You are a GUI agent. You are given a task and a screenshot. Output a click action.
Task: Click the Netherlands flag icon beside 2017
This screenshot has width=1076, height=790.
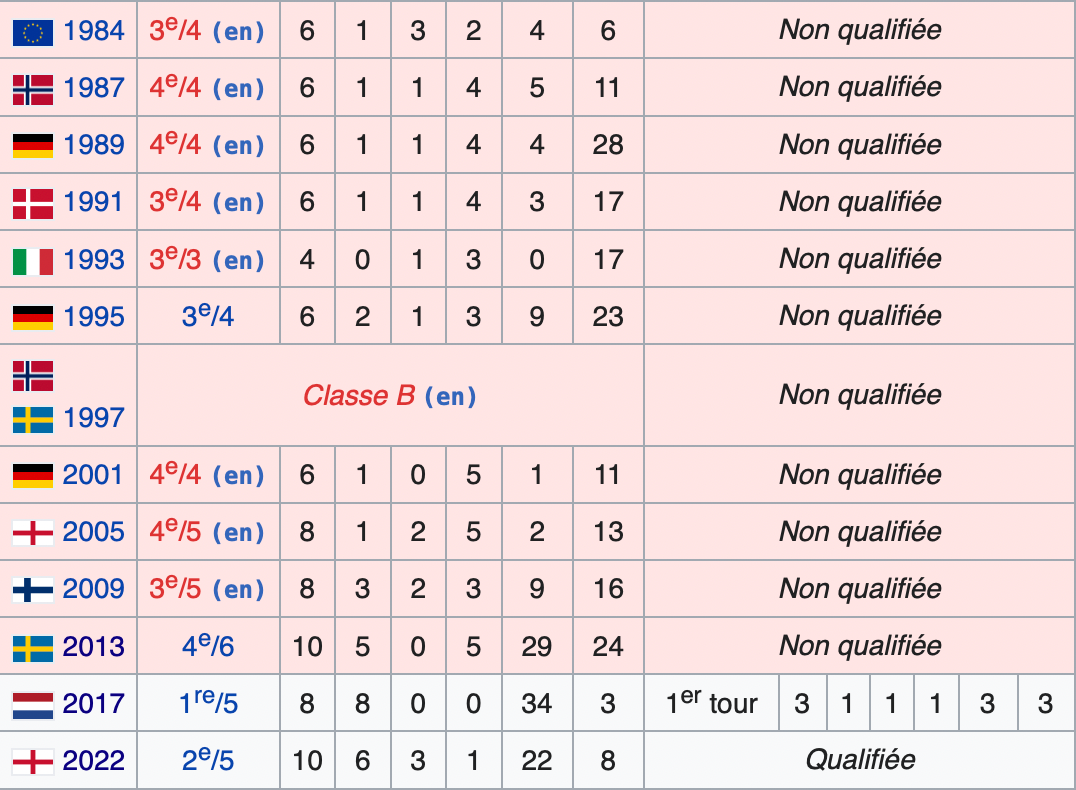point(33,705)
